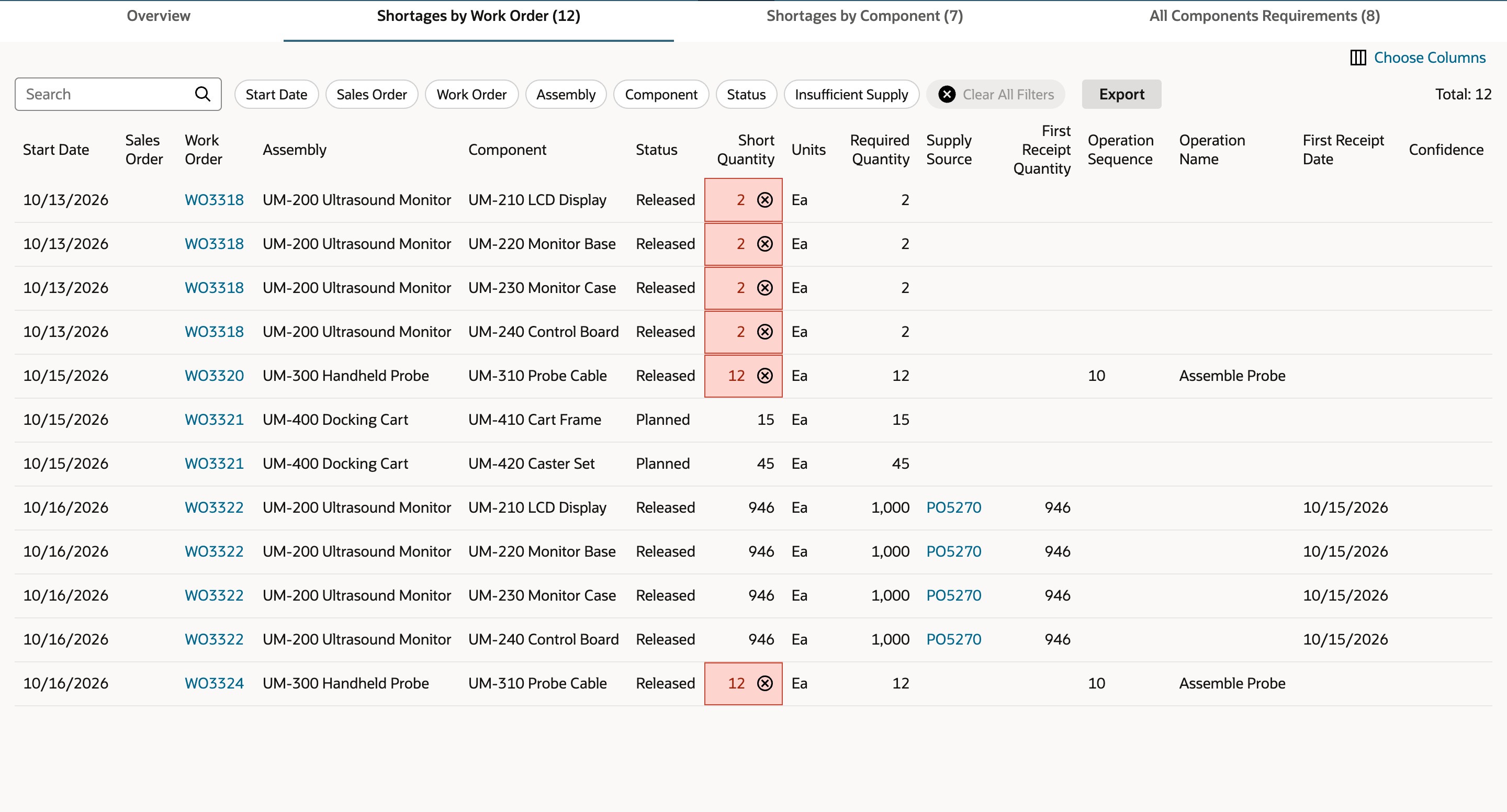Open PO5270 supply source for UM-230 Monitor Case
The width and height of the screenshot is (1507, 812).
pos(953,595)
